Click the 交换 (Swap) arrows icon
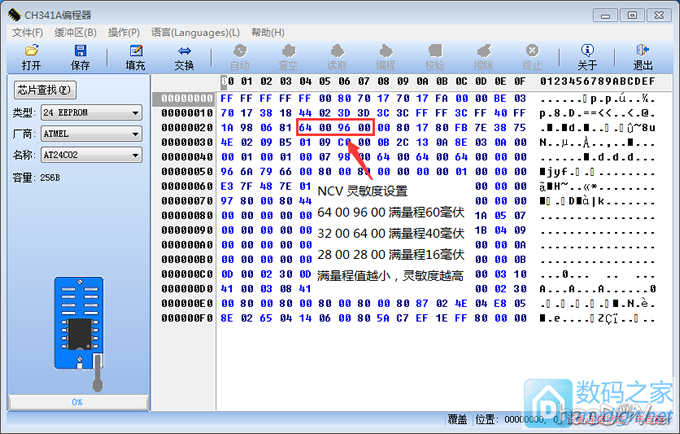The width and height of the screenshot is (680, 434). (x=184, y=56)
